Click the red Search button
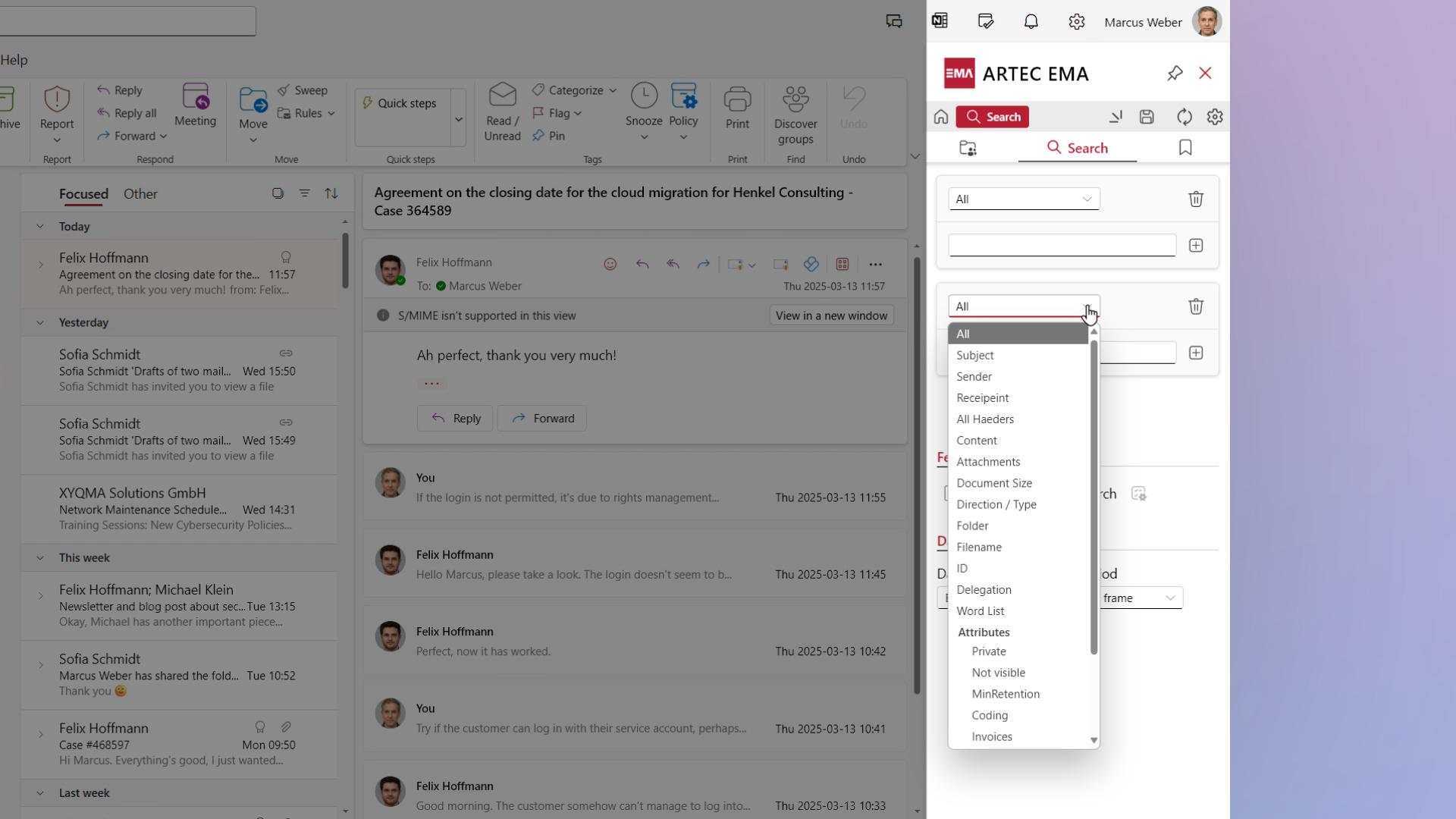The image size is (1456, 819). 992,117
